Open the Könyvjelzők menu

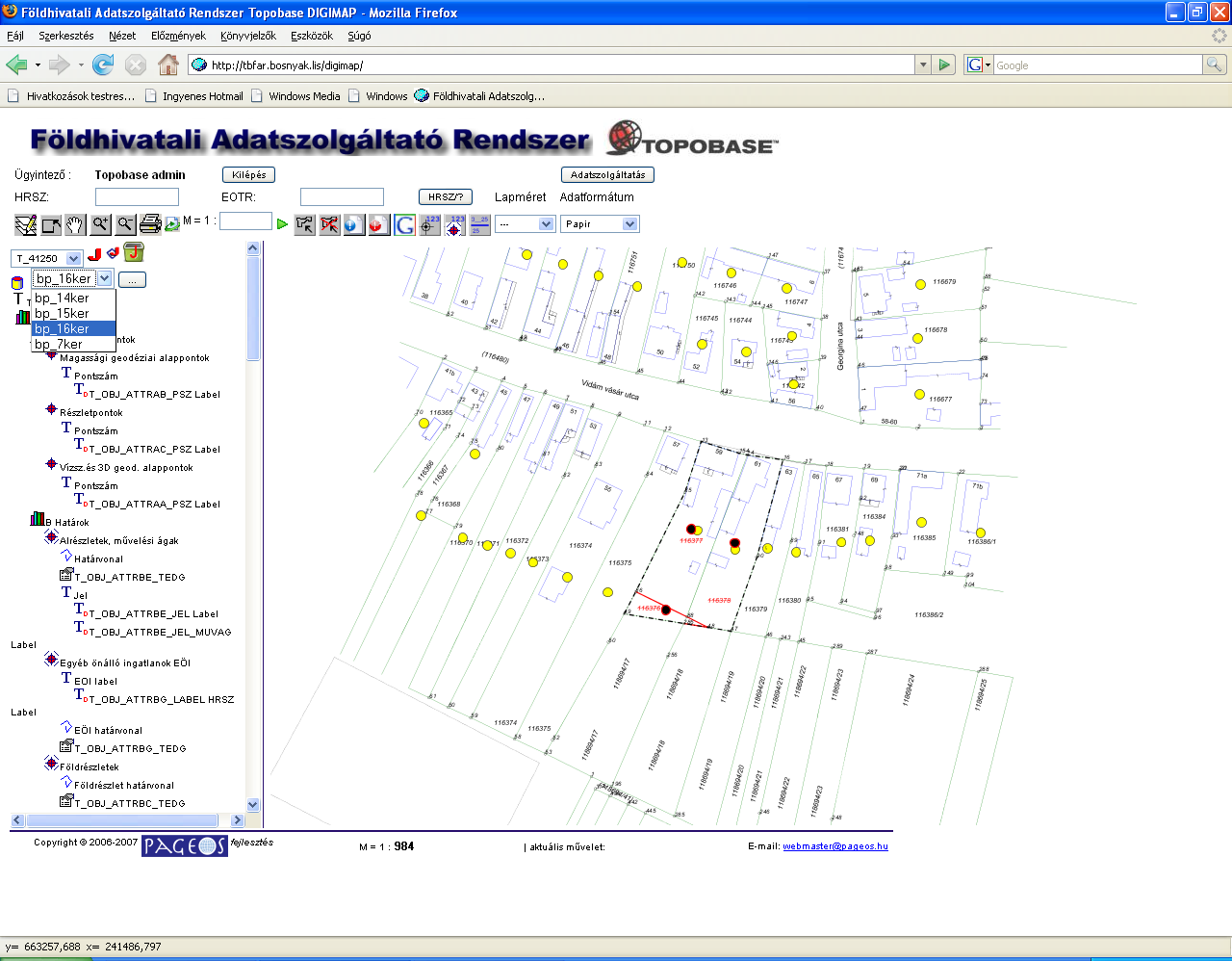click(248, 36)
